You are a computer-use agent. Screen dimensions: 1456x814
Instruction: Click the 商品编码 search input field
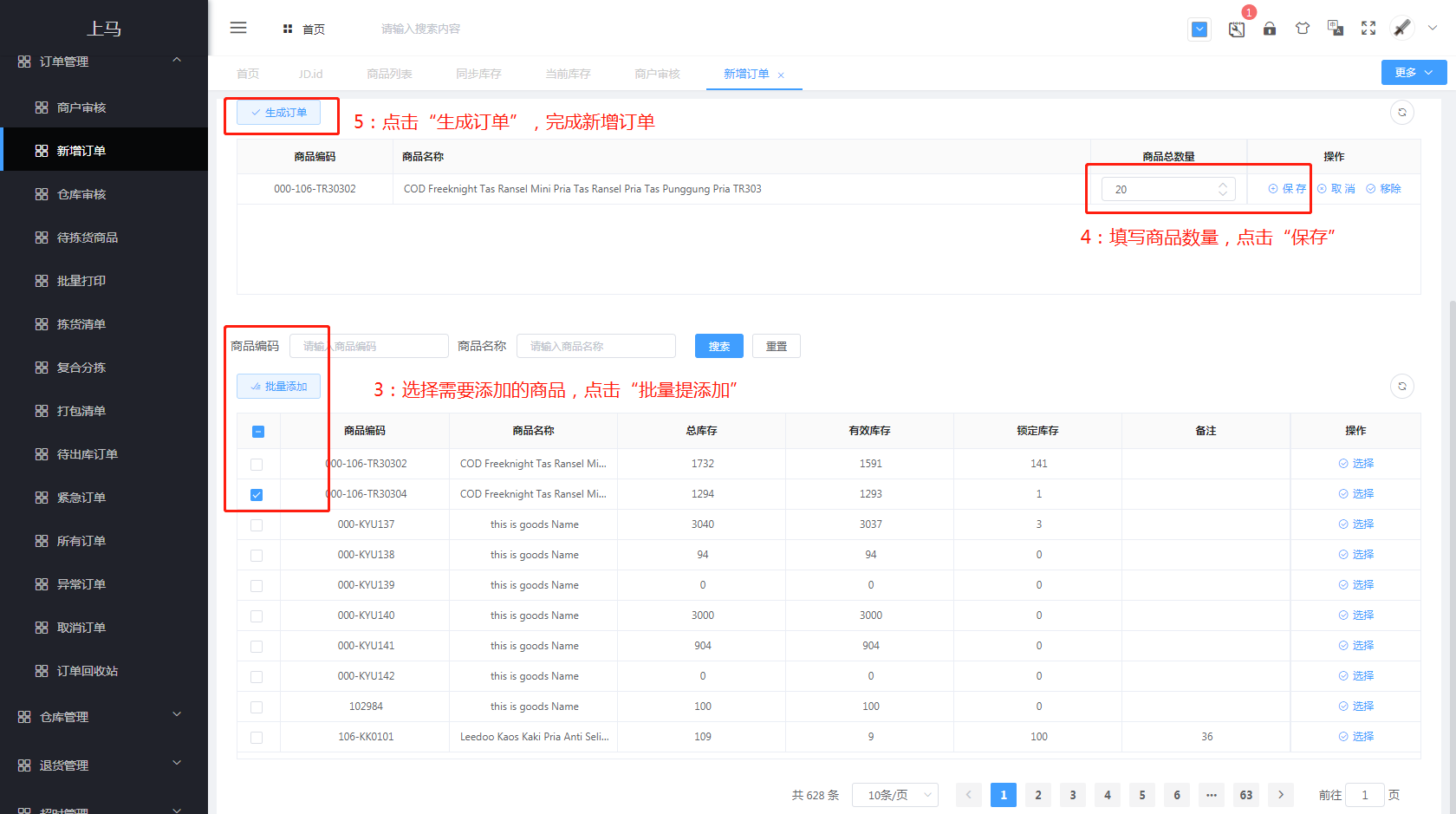[369, 346]
